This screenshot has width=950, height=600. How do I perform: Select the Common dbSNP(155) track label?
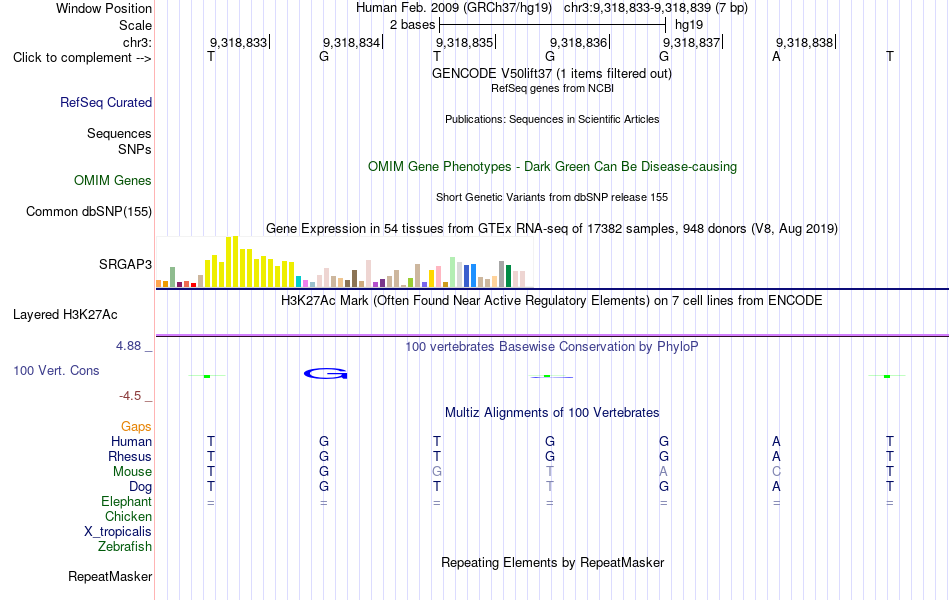(x=89, y=212)
